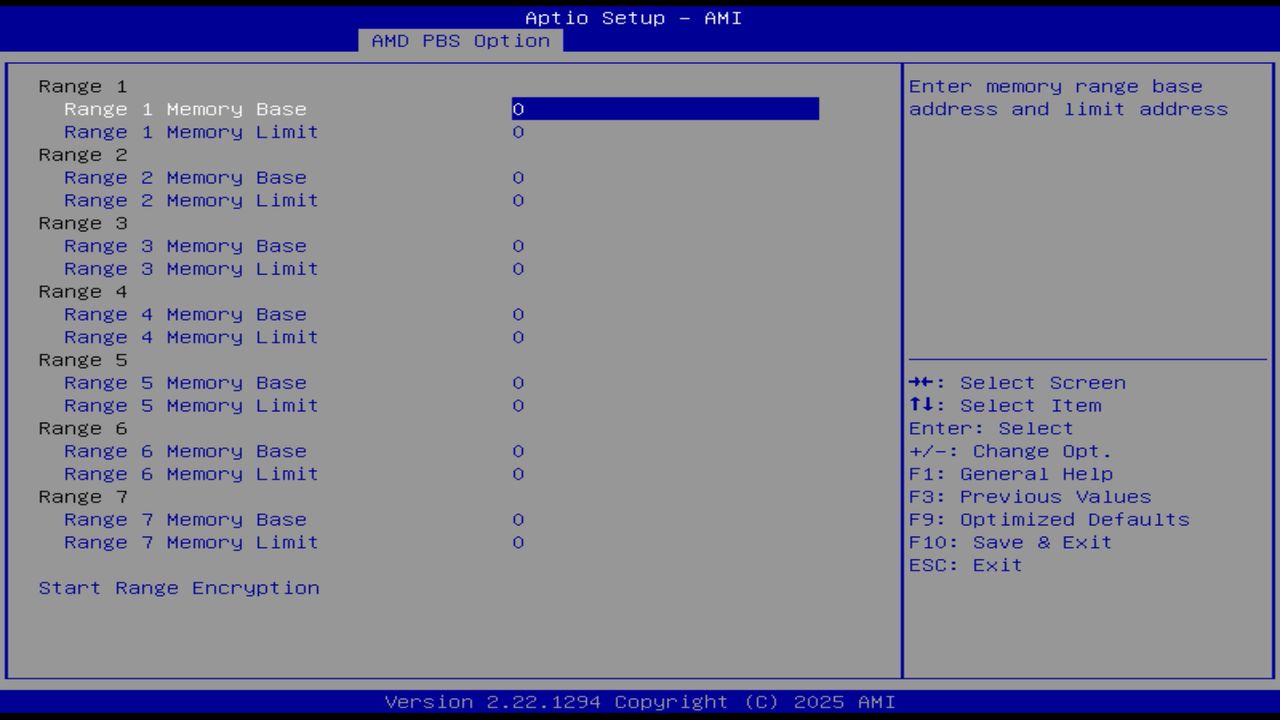Image resolution: width=1280 pixels, height=720 pixels.
Task: Click the Range 6 Memory Limit field
Action: [190, 474]
